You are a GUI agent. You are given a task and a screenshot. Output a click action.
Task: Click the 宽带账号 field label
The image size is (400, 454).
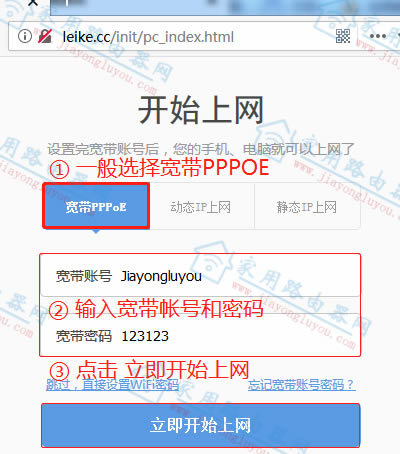(84, 276)
